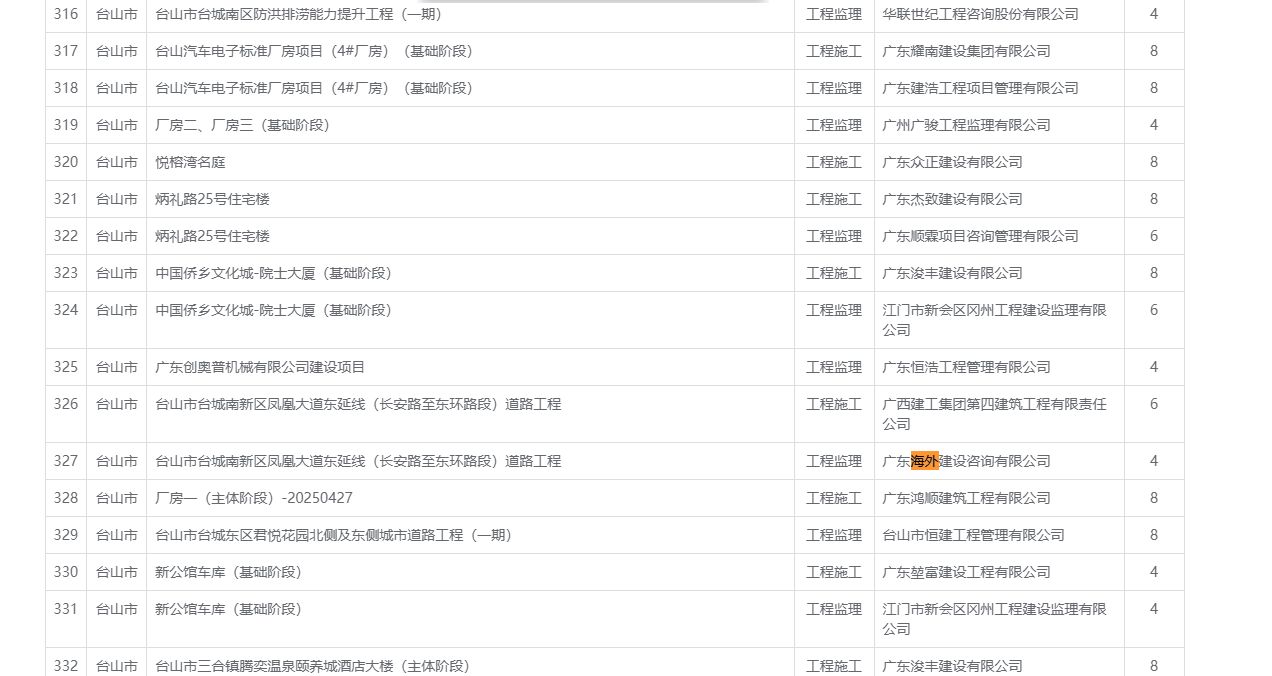
Task: Select project 广东创奥普机械有限公司建设项目
Action: pos(260,367)
